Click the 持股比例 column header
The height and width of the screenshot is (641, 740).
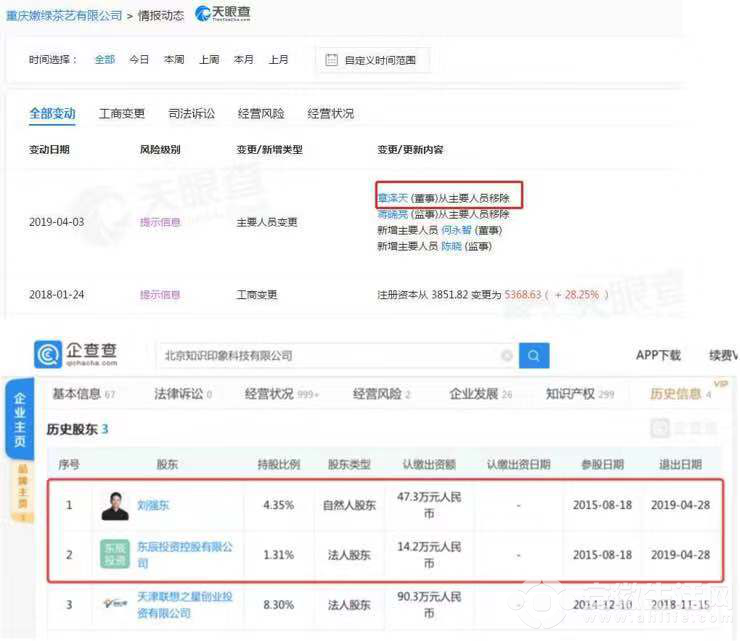[278, 464]
